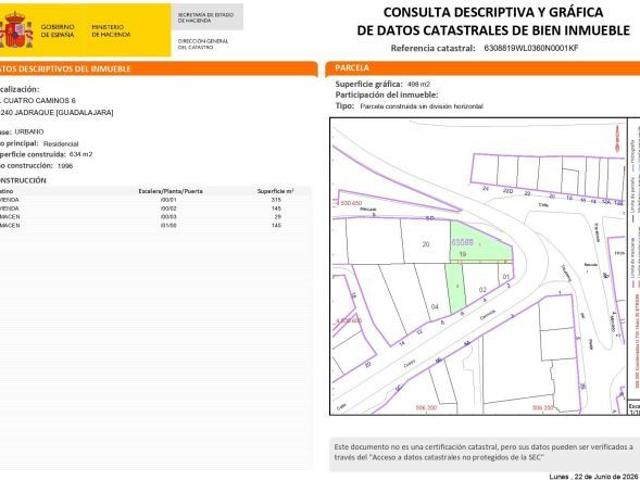
Task: Click the class value "URBANO"
Action: click(x=29, y=132)
